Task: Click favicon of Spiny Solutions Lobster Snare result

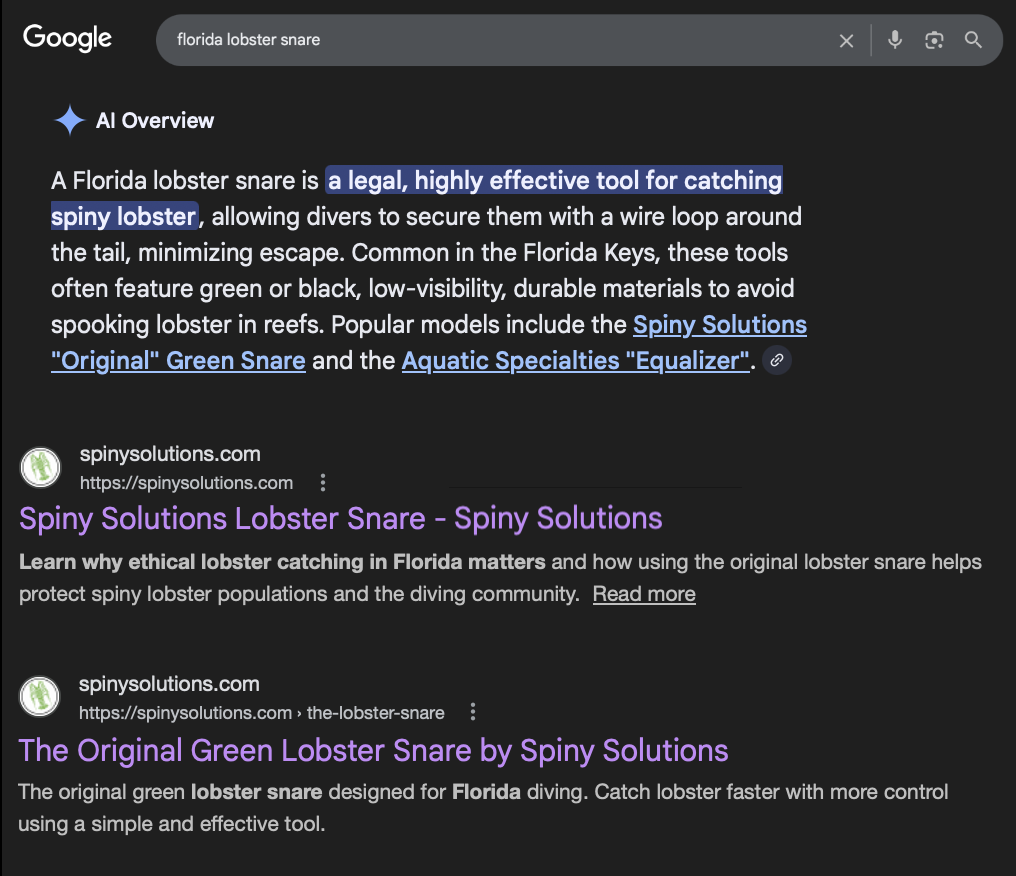Action: [x=40, y=467]
